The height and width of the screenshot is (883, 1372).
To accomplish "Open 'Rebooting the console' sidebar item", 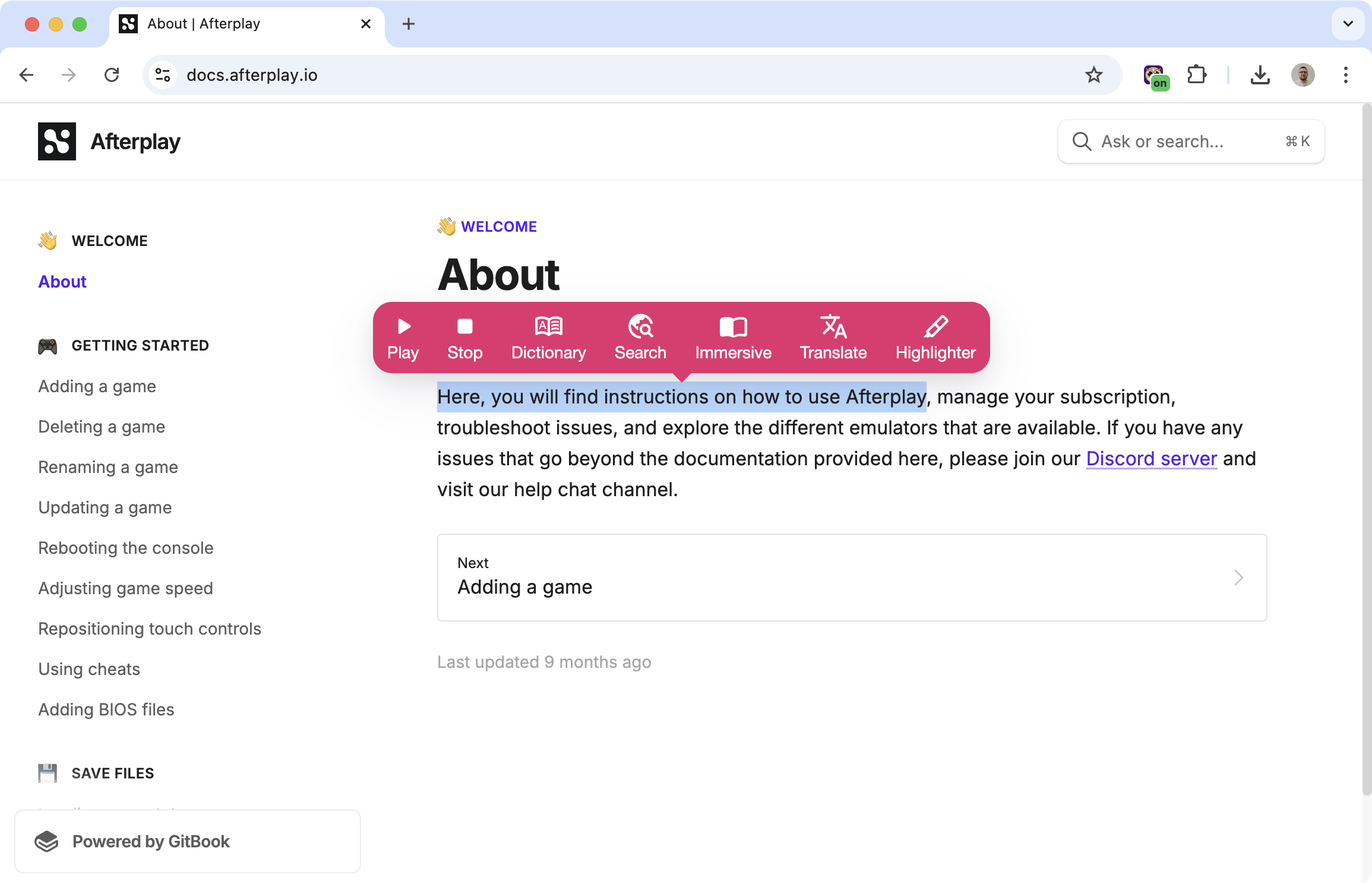I will (x=126, y=548).
